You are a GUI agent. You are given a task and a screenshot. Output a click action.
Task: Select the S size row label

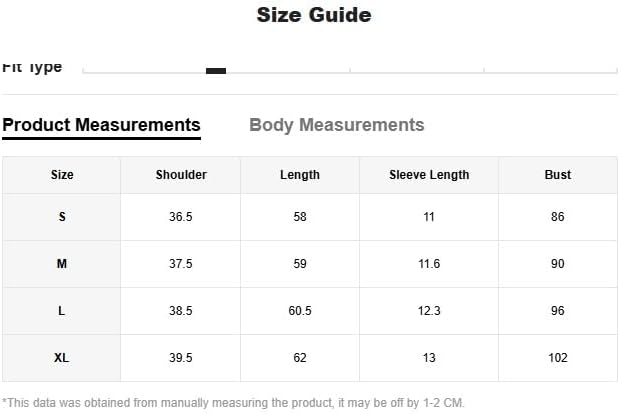pos(62,217)
